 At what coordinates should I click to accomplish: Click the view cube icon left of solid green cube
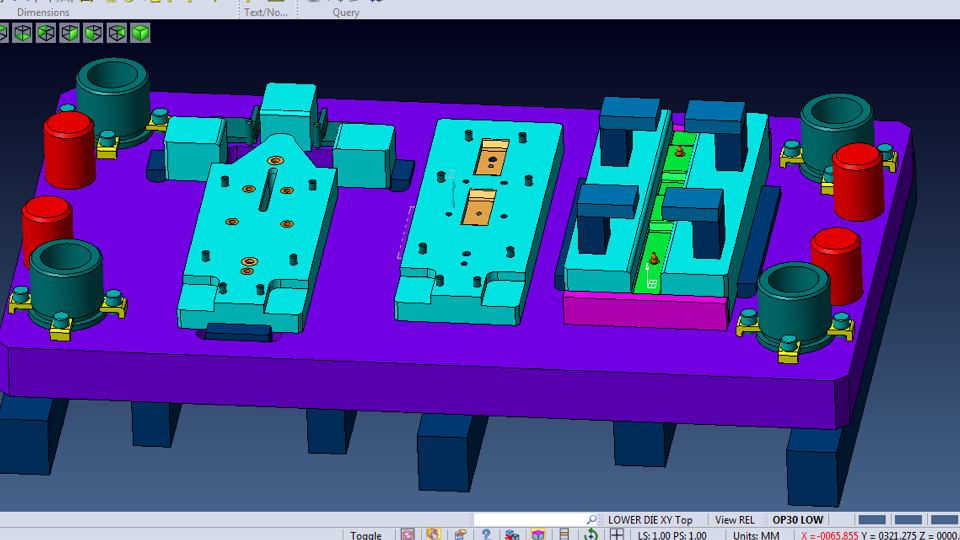point(117,33)
